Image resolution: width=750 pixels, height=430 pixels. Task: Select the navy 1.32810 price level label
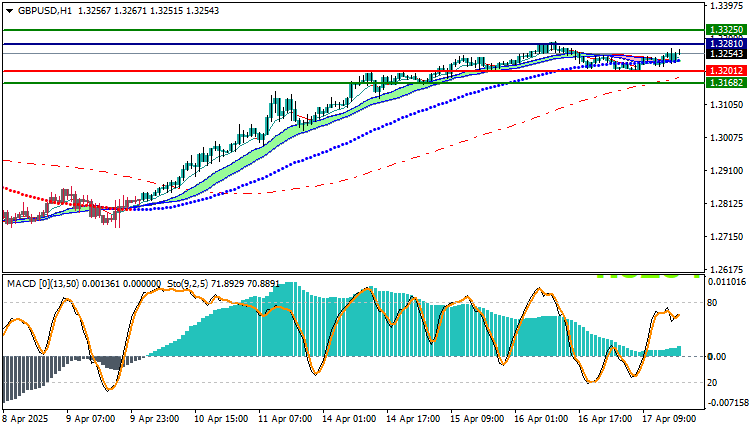coord(726,44)
